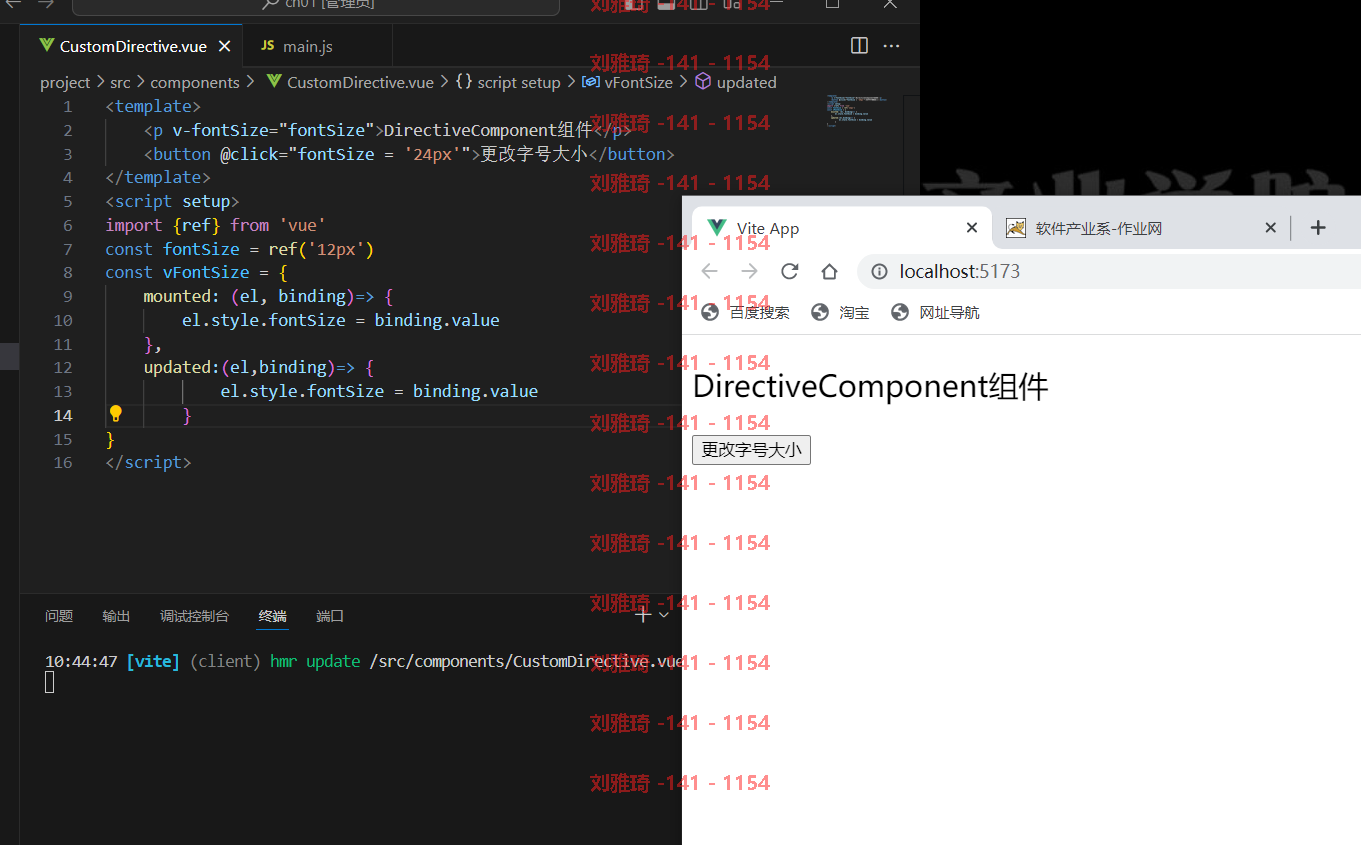Click the [vite] label in the terminal

[153, 661]
